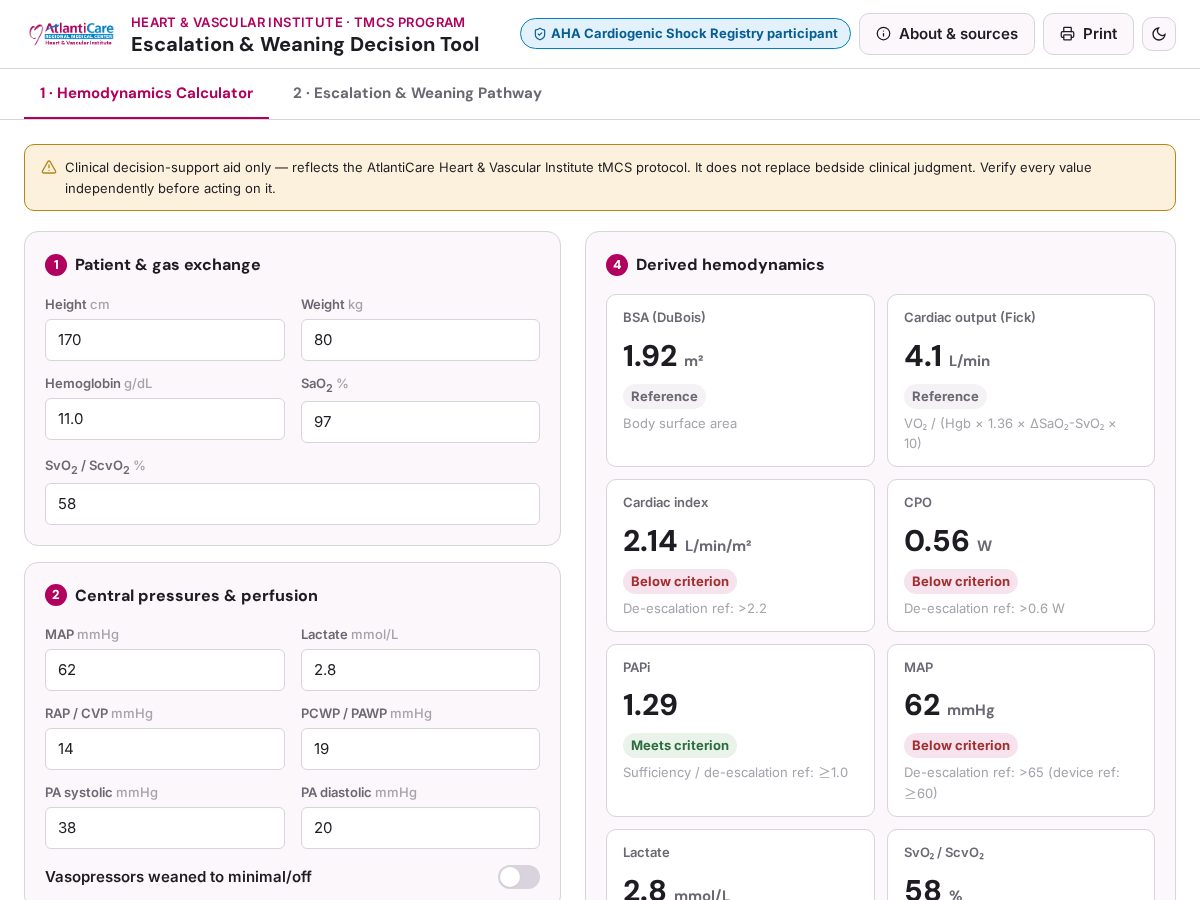Click the PCWP / PAWP input showing 19
The height and width of the screenshot is (900, 1200).
pyautogui.click(x=420, y=749)
